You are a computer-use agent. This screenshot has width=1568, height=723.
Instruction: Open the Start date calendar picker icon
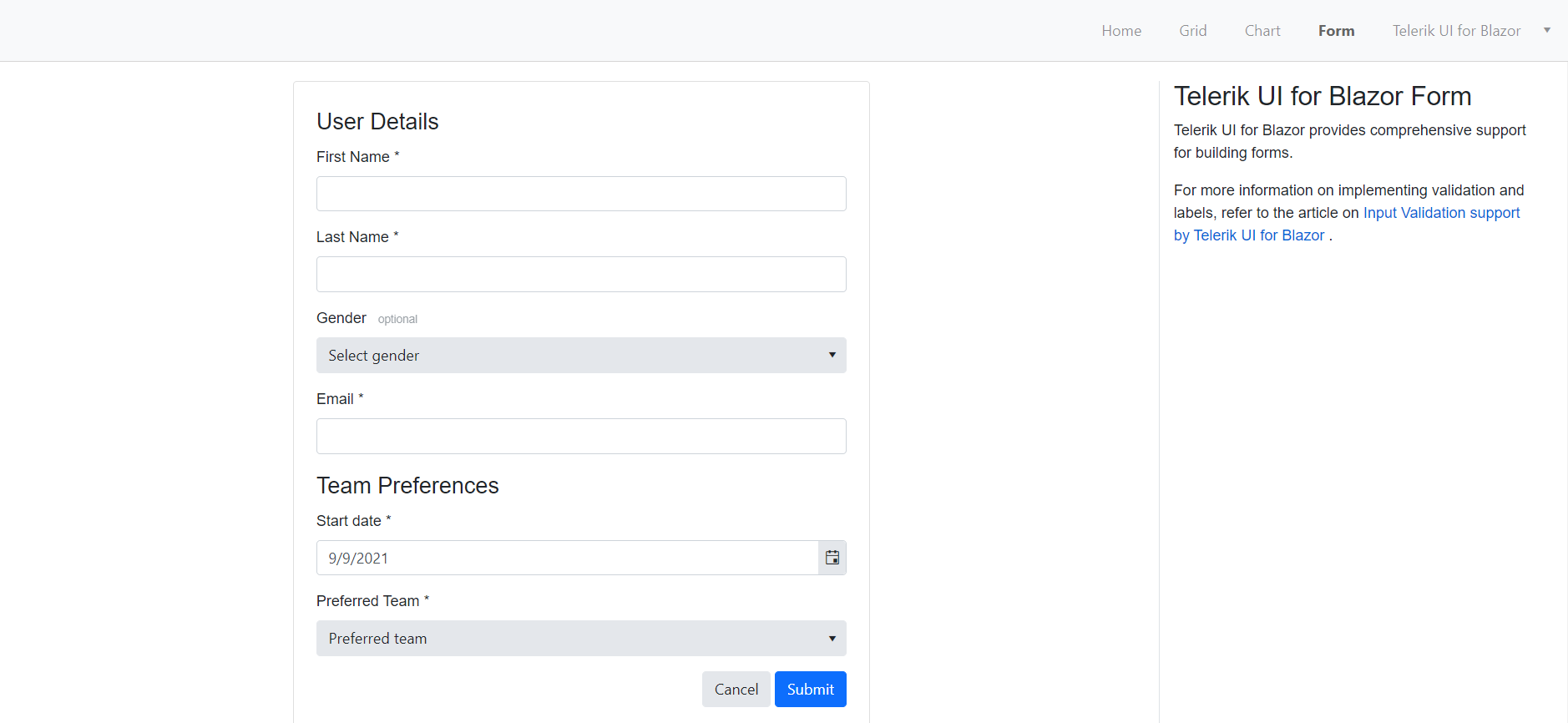[x=832, y=558]
